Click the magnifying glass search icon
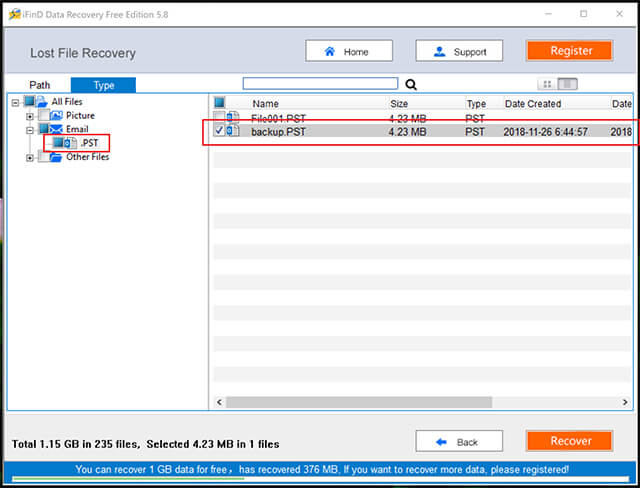Image resolution: width=640 pixels, height=488 pixels. (x=411, y=85)
